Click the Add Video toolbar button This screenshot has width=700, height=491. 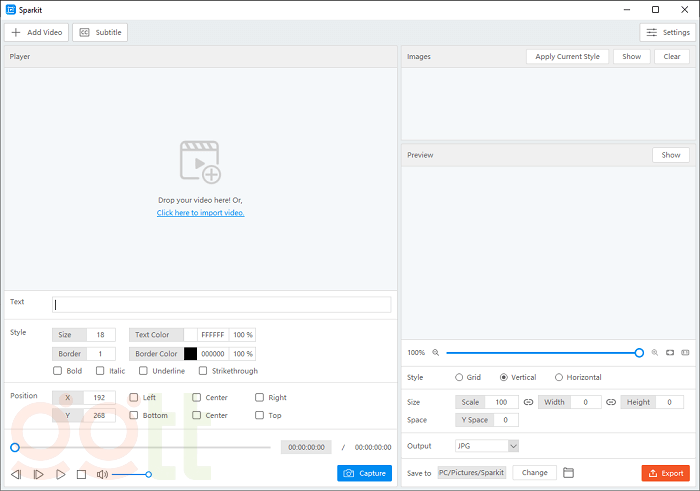[x=37, y=32]
